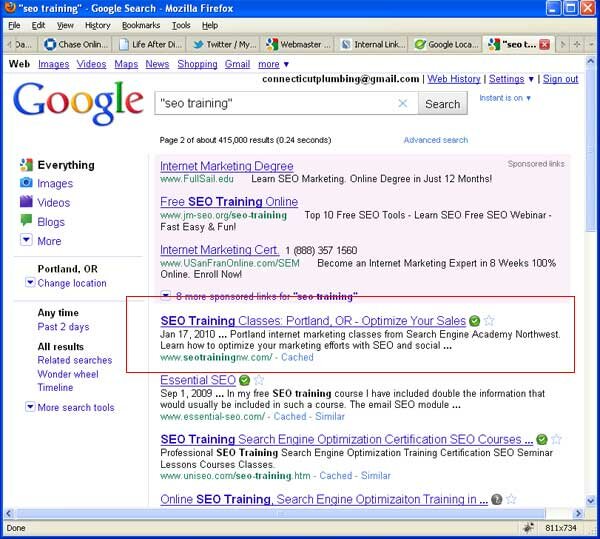Click Similar link for www.essential-seo.com
The image size is (600, 539).
(x=330, y=416)
